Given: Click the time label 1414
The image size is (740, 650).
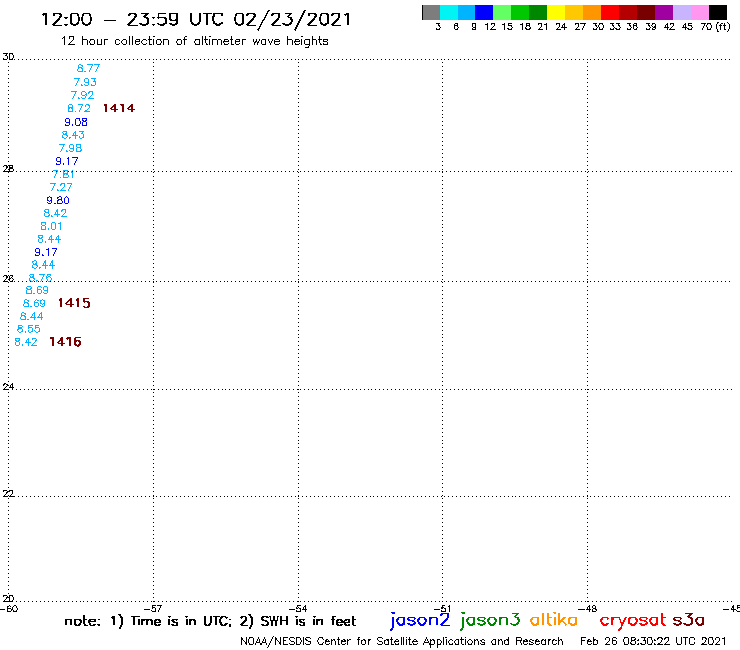Looking at the screenshot, I should [119, 108].
